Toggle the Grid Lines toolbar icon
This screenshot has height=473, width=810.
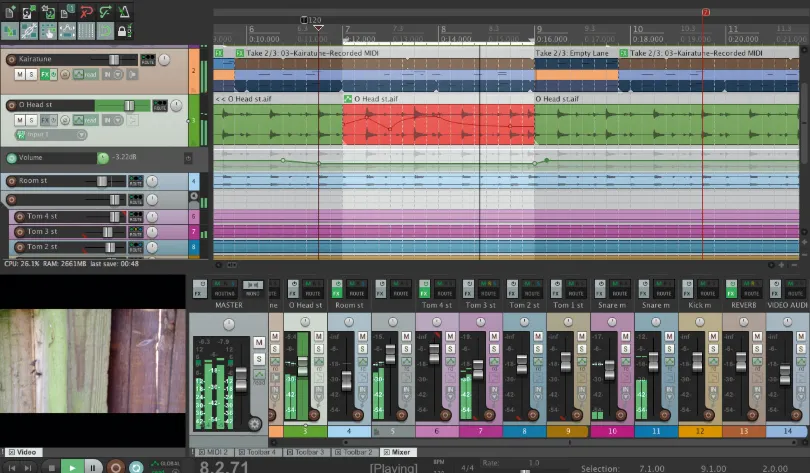(86, 31)
